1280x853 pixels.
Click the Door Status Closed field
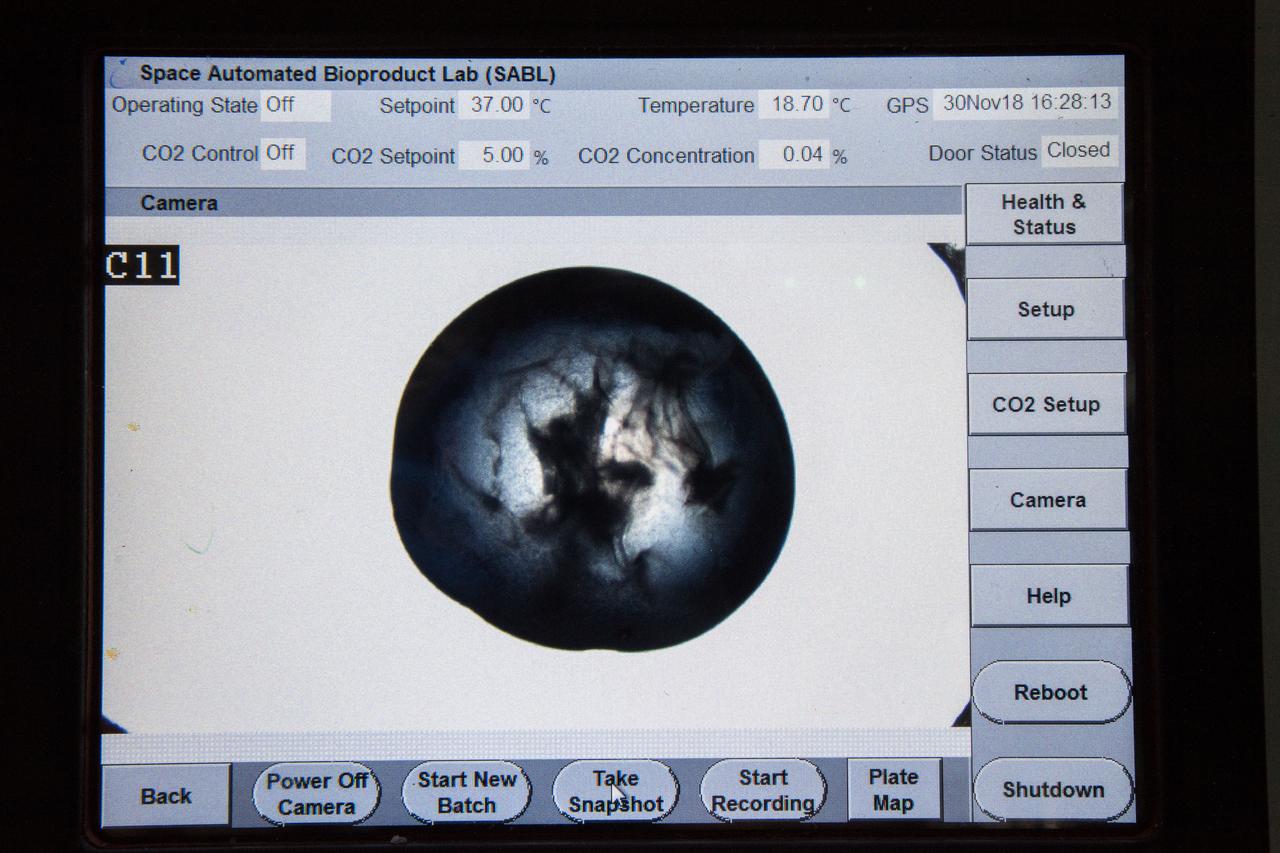(x=1078, y=151)
